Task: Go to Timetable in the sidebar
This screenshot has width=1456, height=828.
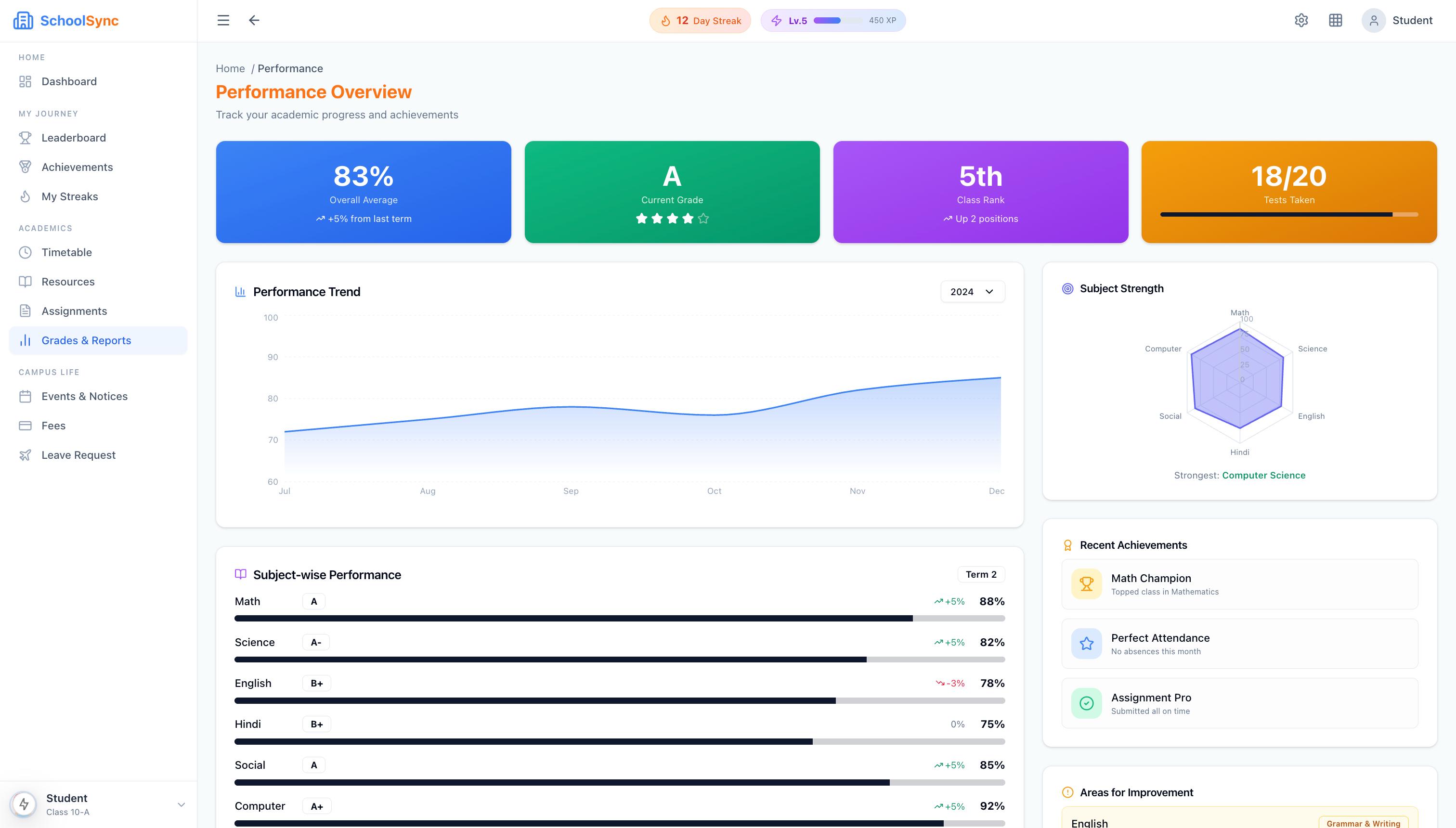Action: point(66,253)
